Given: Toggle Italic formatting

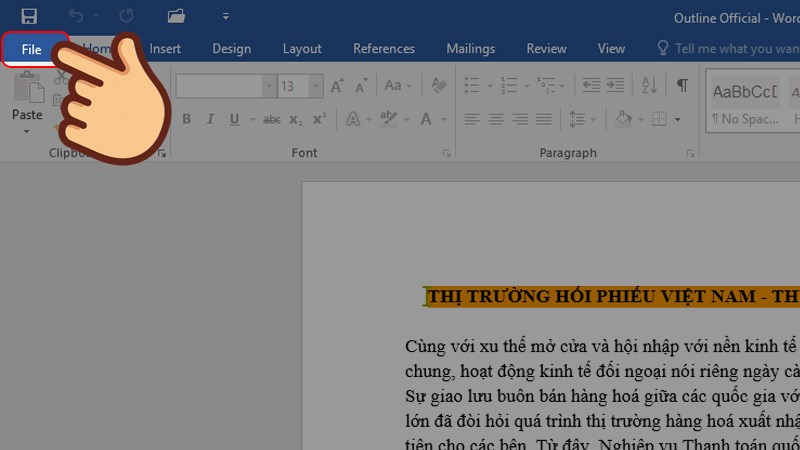Looking at the screenshot, I should (x=210, y=120).
